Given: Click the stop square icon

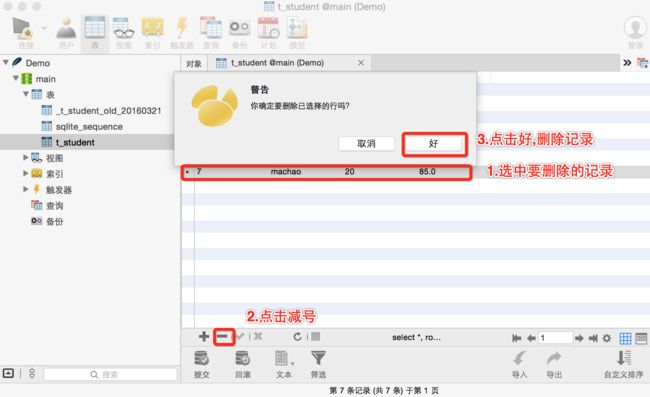Looking at the screenshot, I should coord(315,336).
